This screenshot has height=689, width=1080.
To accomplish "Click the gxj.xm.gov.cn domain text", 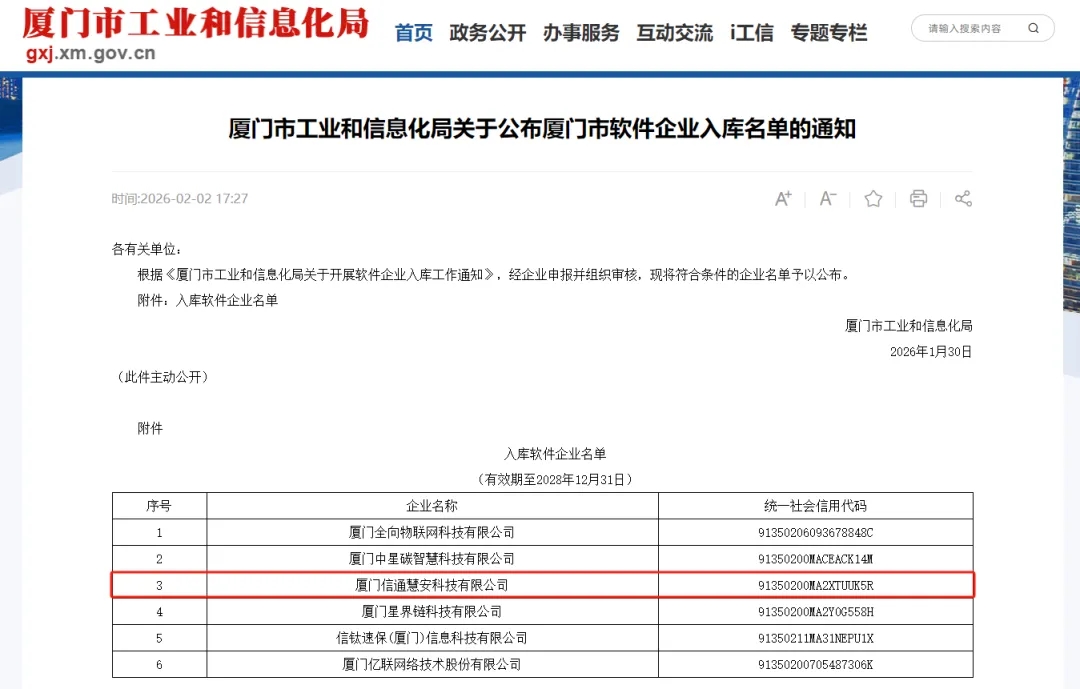I will (x=91, y=53).
